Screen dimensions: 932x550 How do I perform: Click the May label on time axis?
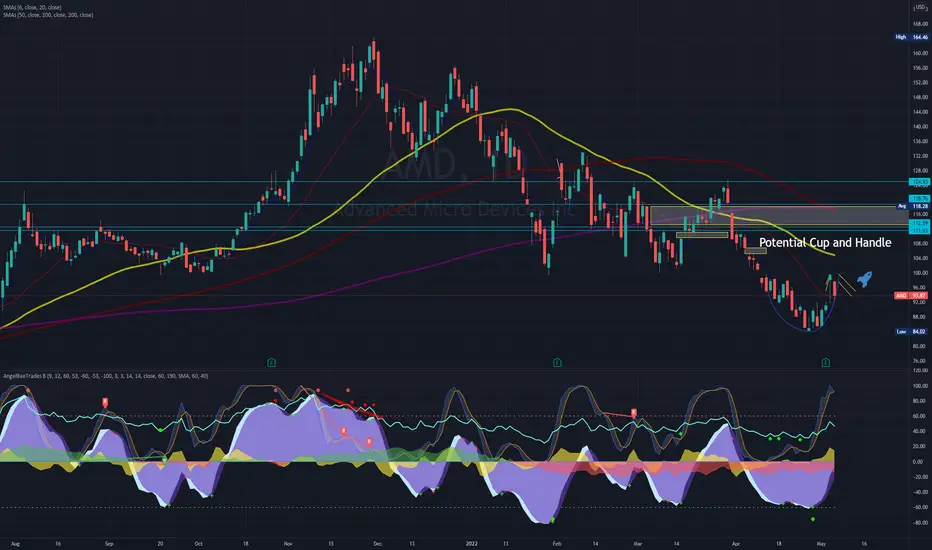pyautogui.click(x=821, y=543)
